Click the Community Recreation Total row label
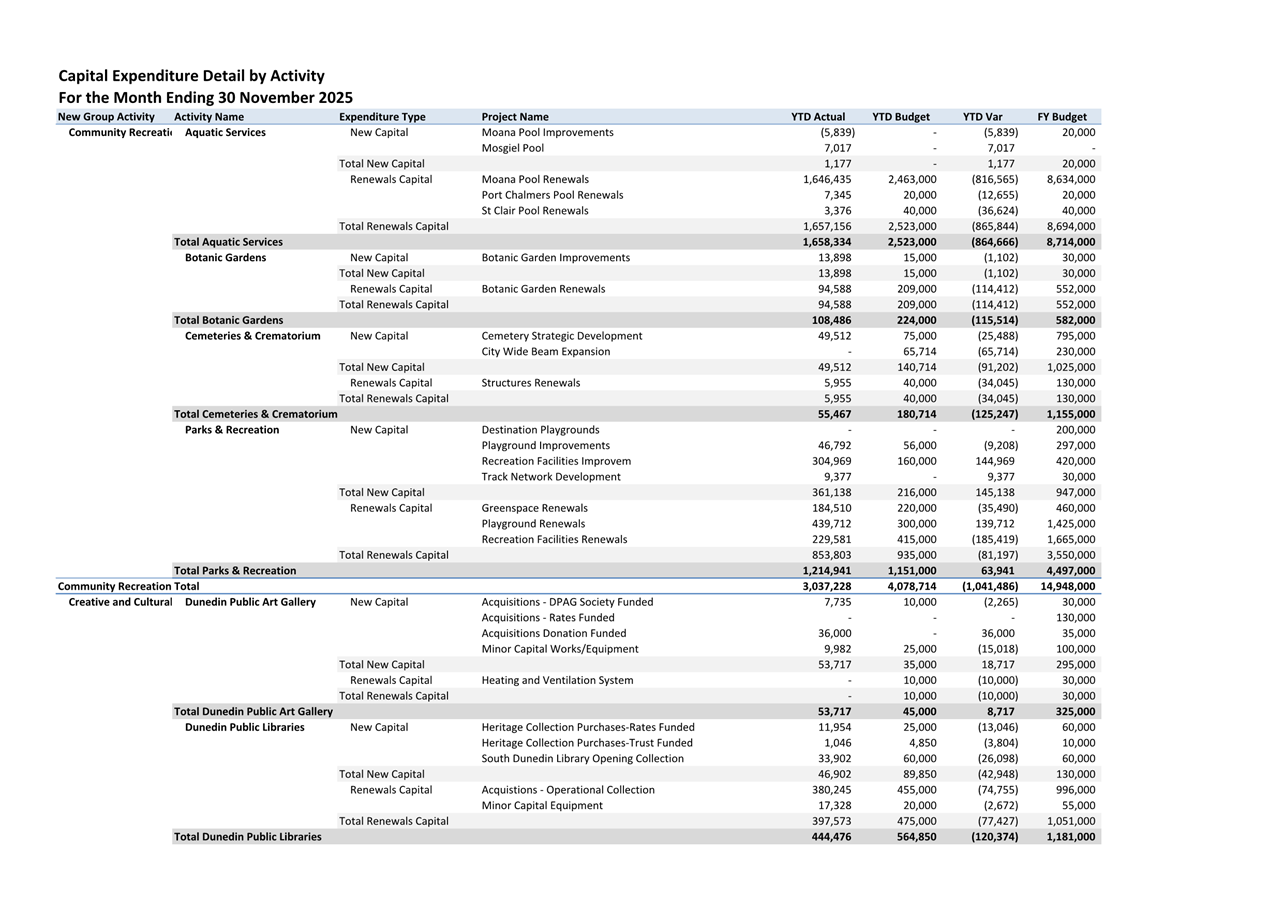1283x907 pixels. 128,586
